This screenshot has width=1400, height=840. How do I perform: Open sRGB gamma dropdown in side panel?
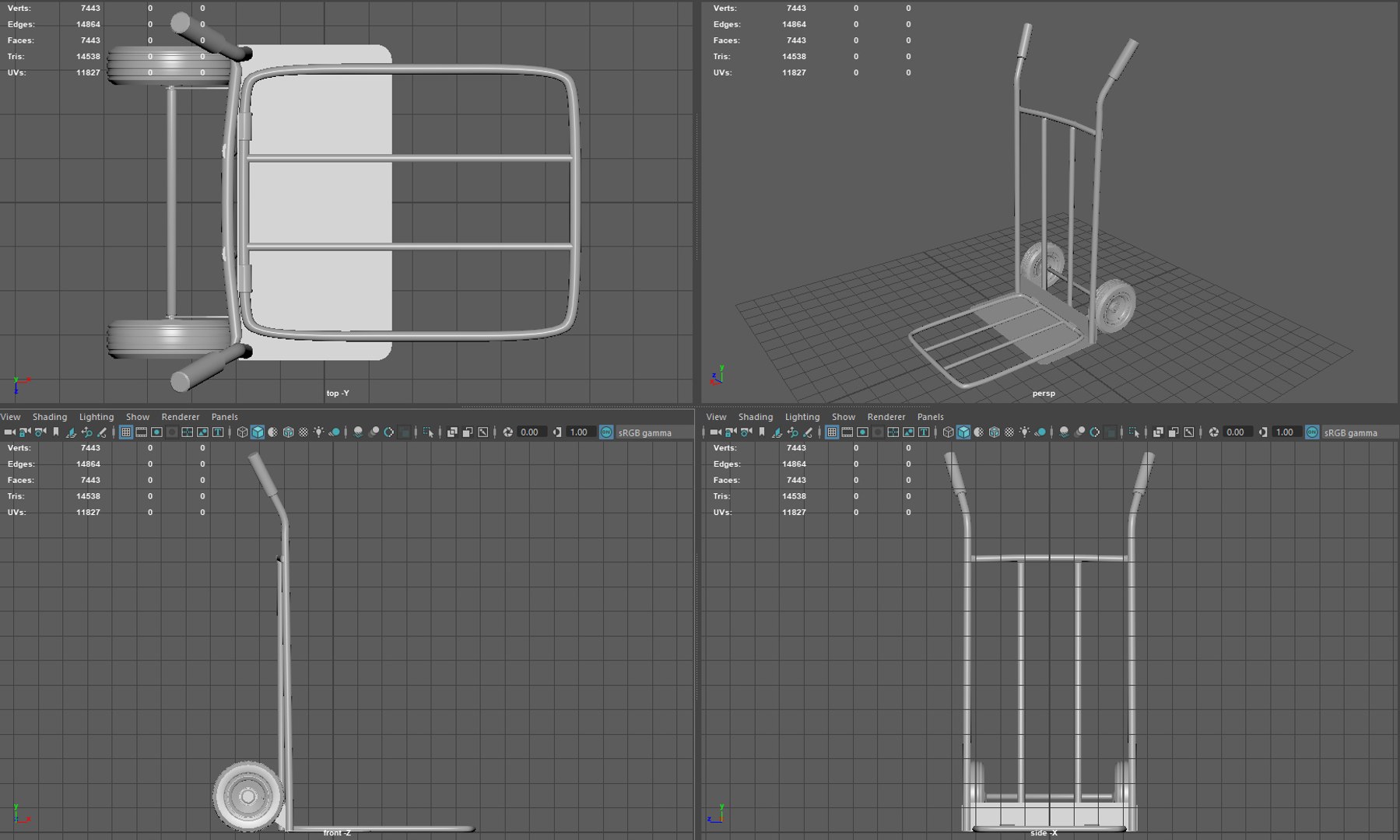1350,433
